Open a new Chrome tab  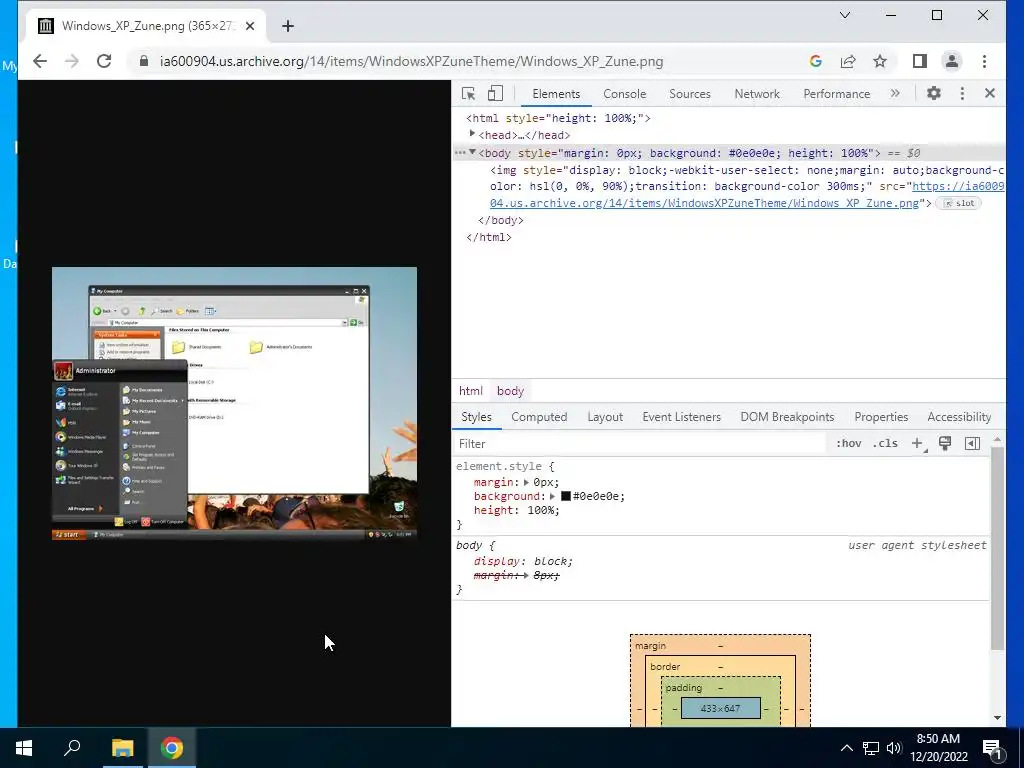288,26
